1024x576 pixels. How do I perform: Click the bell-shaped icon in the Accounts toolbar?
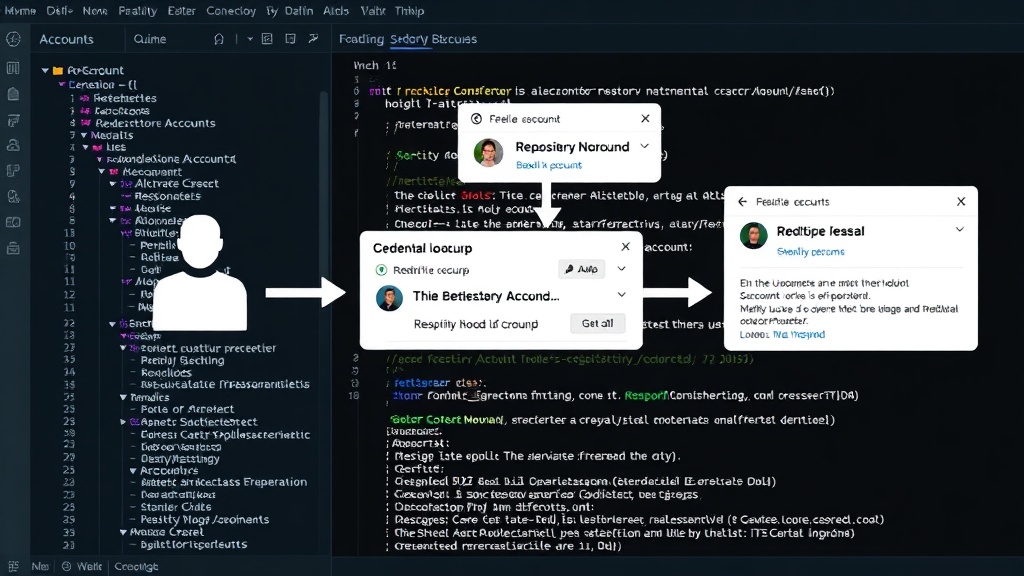[219, 39]
